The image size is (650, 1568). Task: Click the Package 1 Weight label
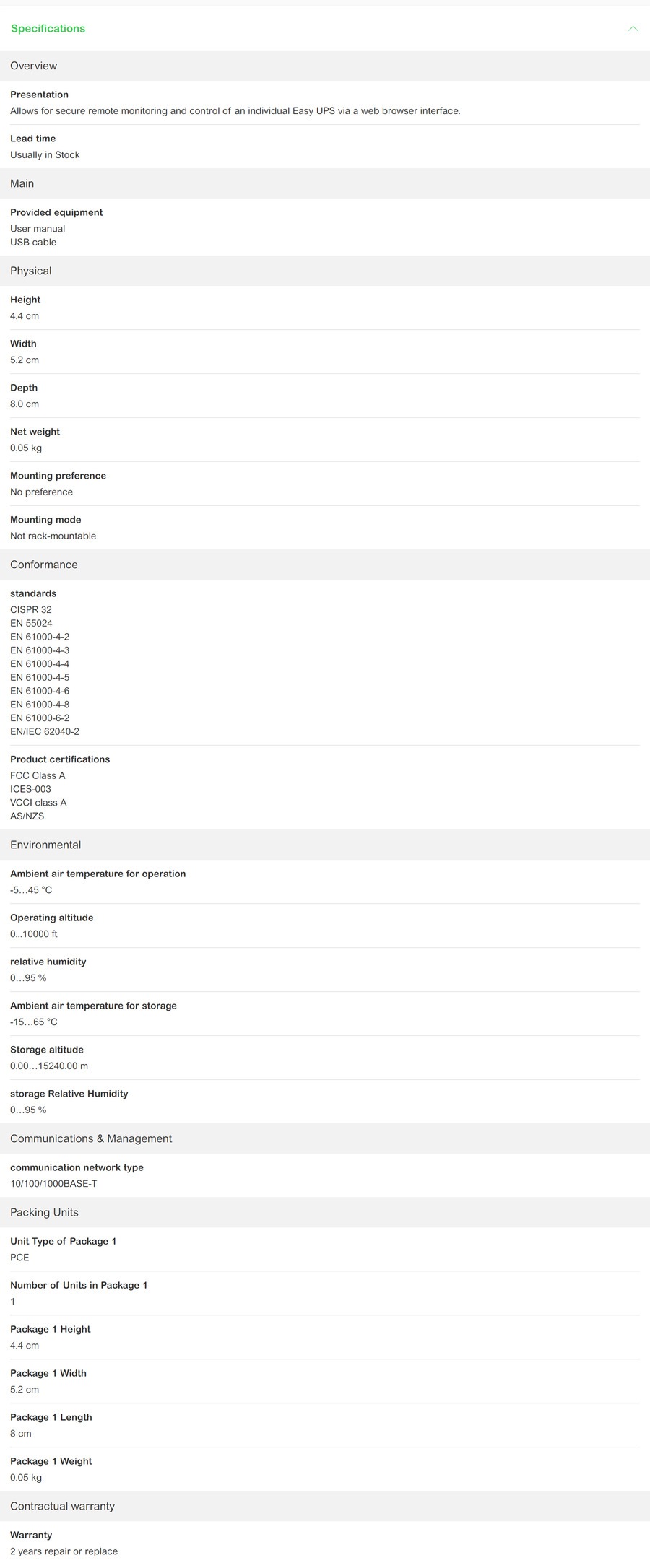pos(51,1461)
